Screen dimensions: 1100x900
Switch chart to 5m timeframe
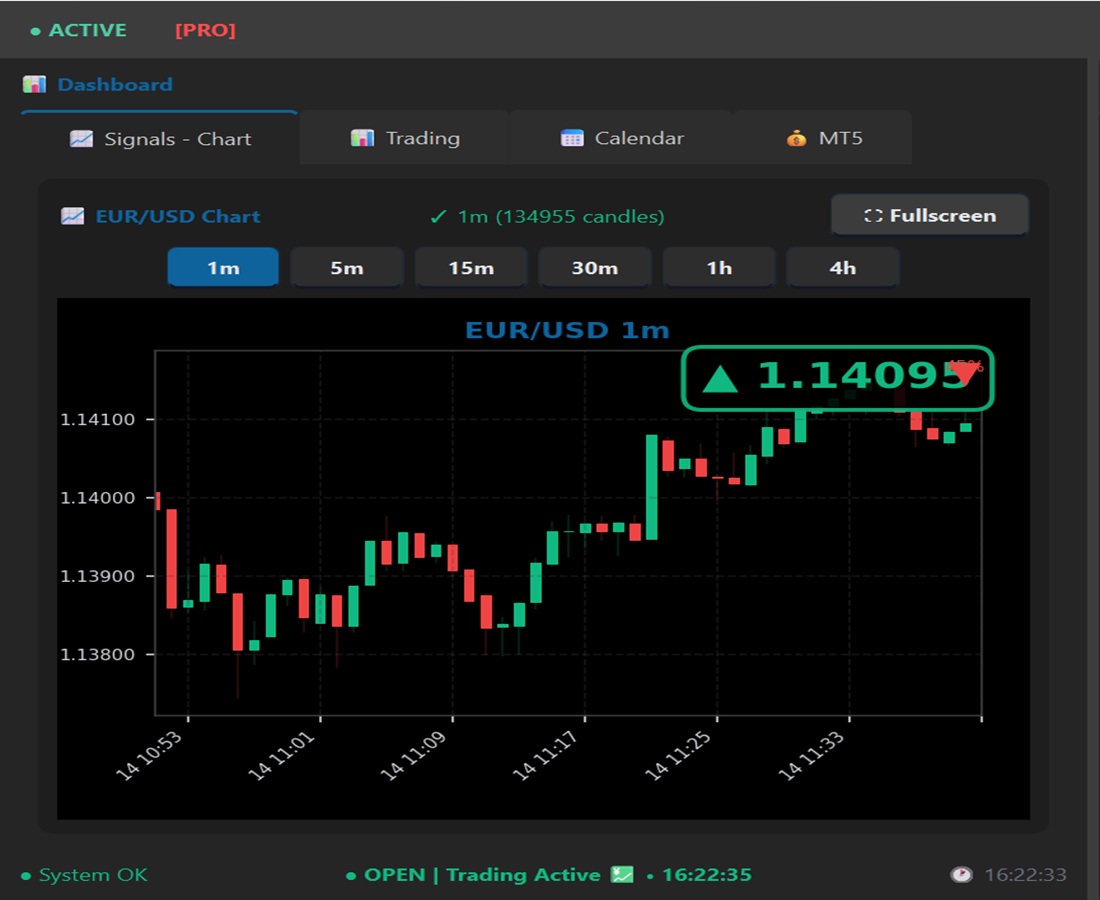pyautogui.click(x=347, y=268)
